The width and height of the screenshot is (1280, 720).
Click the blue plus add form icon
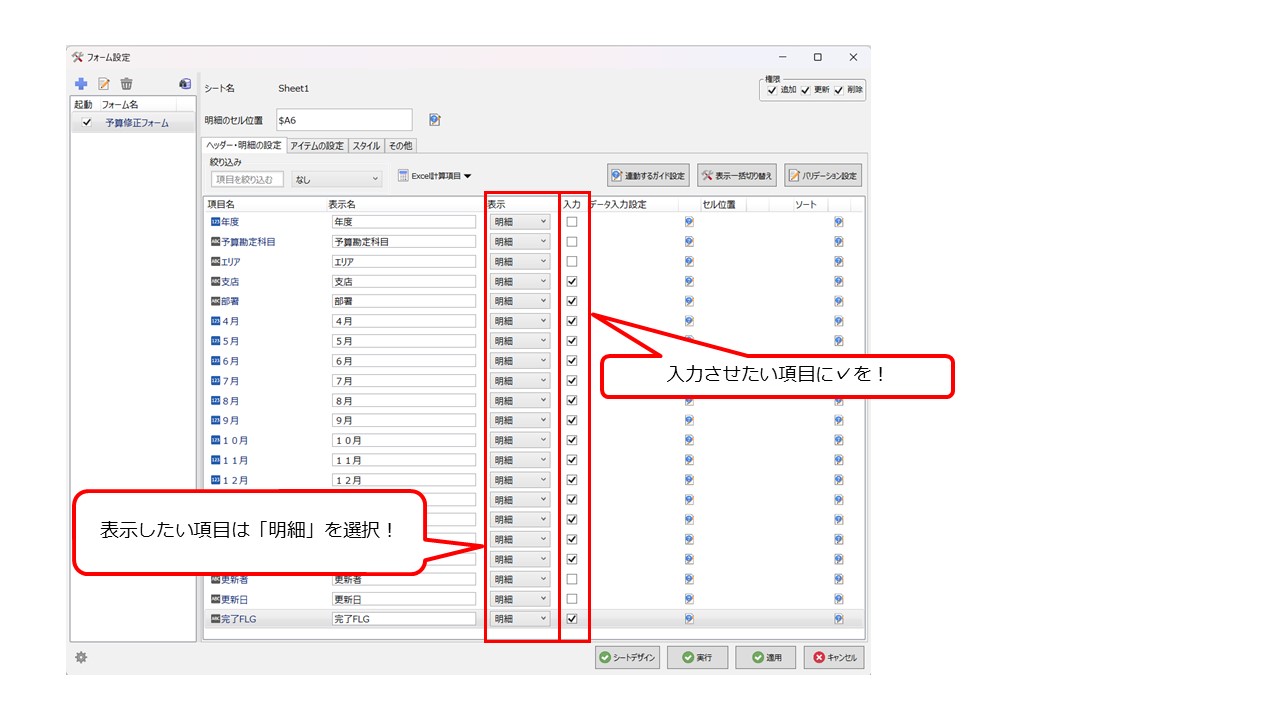coord(81,84)
